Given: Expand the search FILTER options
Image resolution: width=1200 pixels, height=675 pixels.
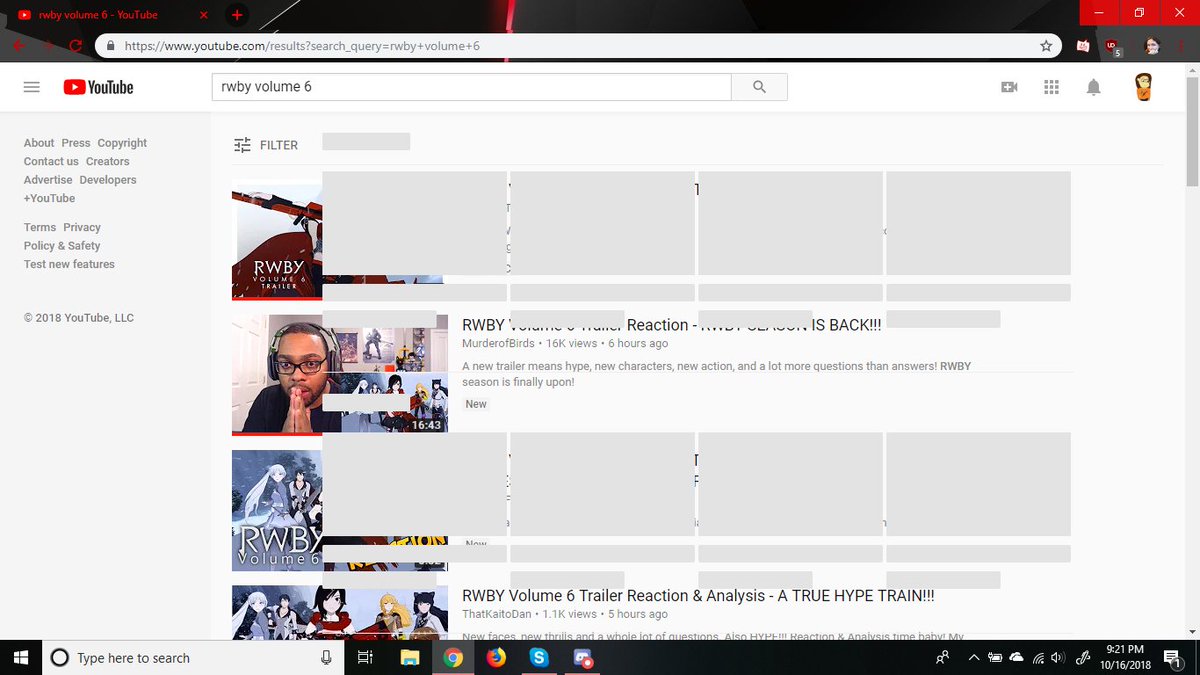Looking at the screenshot, I should pyautogui.click(x=265, y=145).
